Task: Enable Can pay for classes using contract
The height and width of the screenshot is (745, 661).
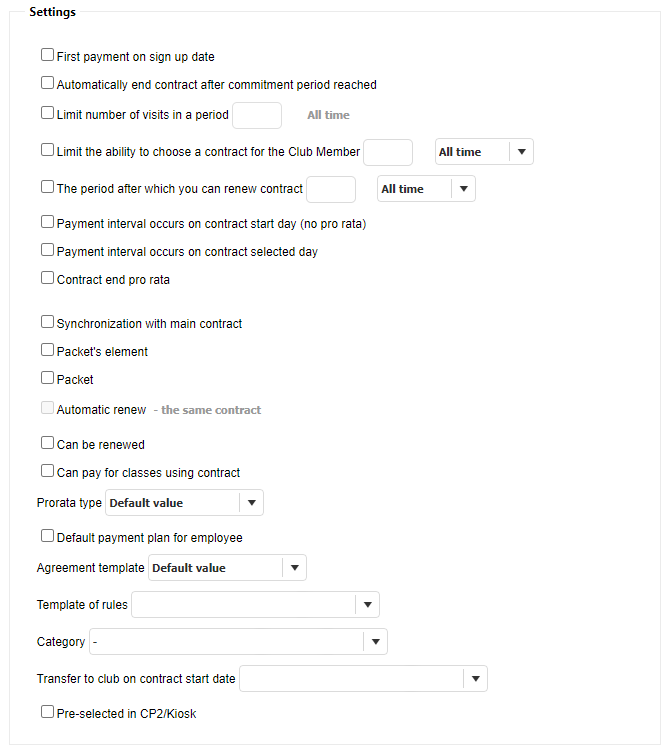Action: pyautogui.click(x=47, y=471)
